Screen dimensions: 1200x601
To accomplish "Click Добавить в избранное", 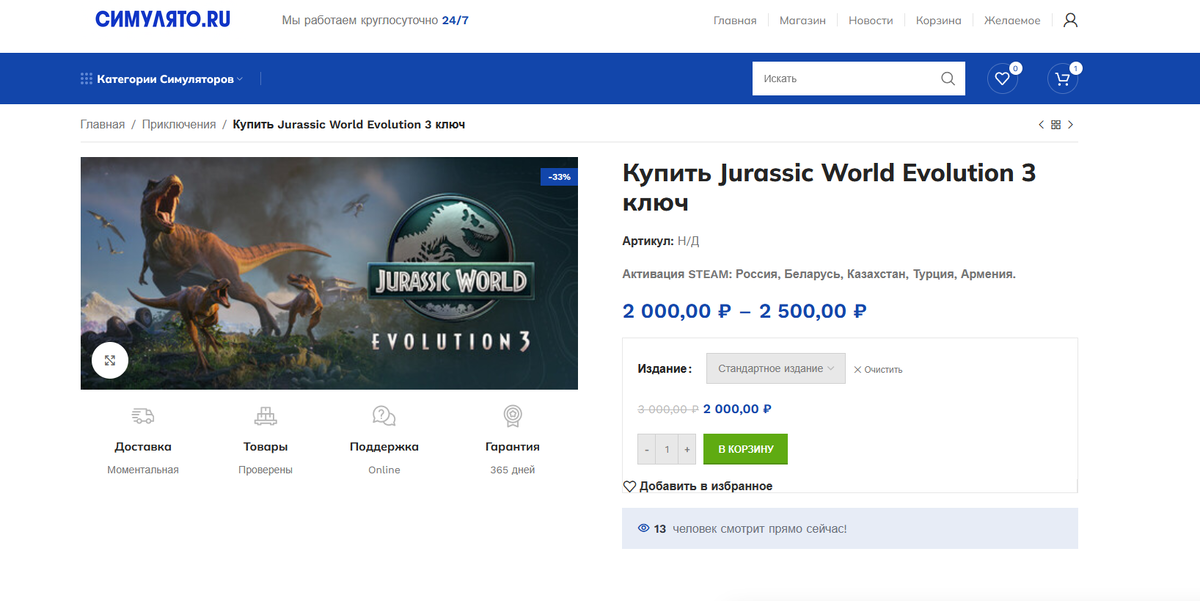I will 698,486.
